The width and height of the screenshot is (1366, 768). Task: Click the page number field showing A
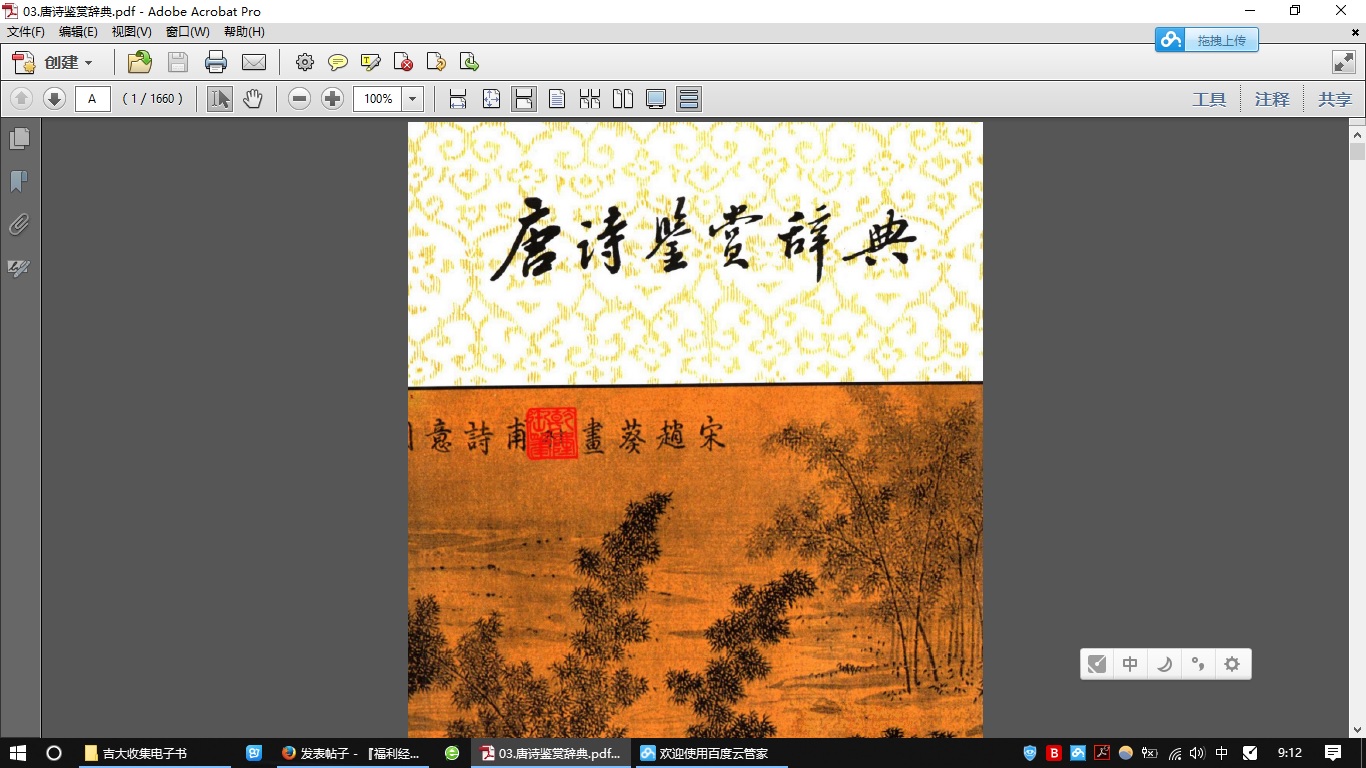(x=93, y=99)
